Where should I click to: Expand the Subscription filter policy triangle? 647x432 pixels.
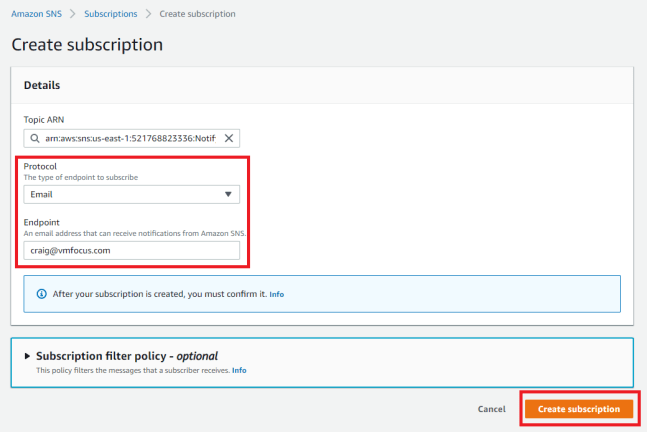pyautogui.click(x=27, y=356)
